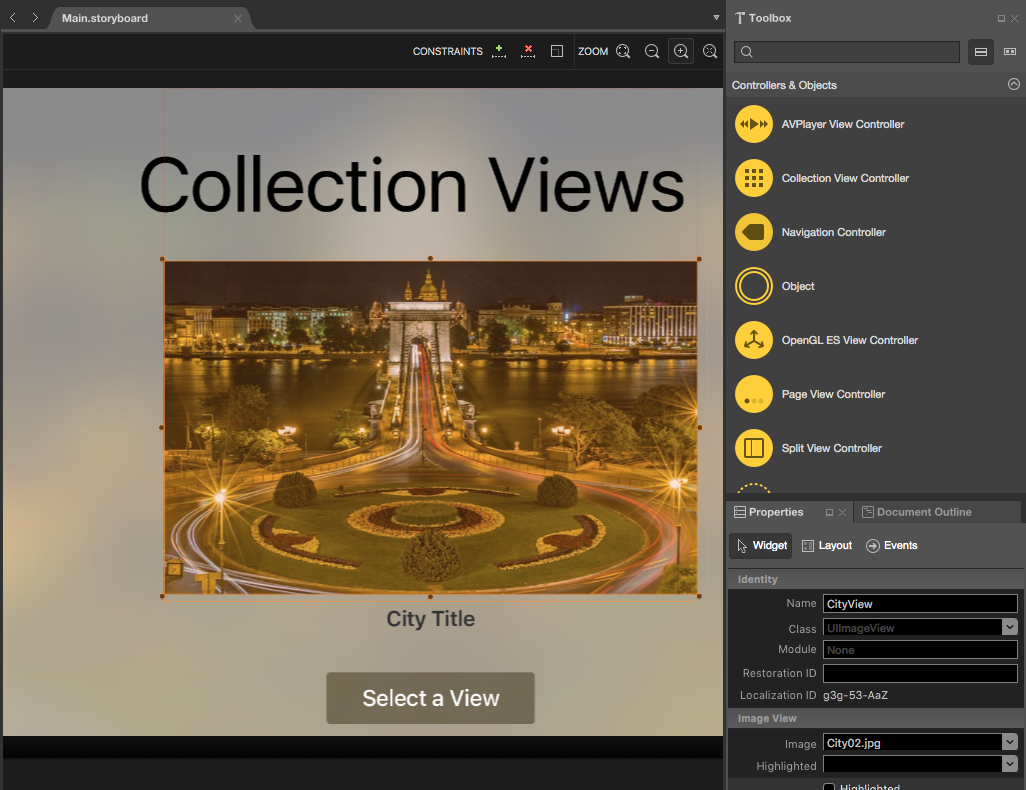The image size is (1026, 790).
Task: Enable the Highlighted checkbox
Action: click(829, 787)
